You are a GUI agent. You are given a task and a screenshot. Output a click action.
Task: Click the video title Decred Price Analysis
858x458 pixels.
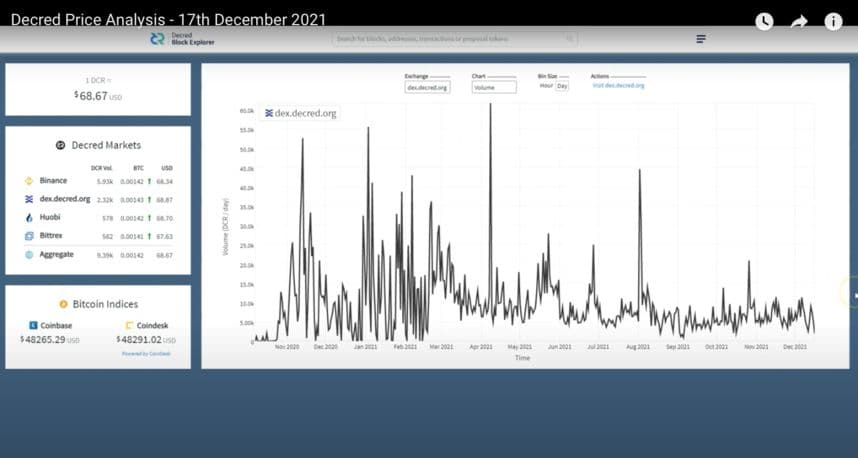coord(168,19)
